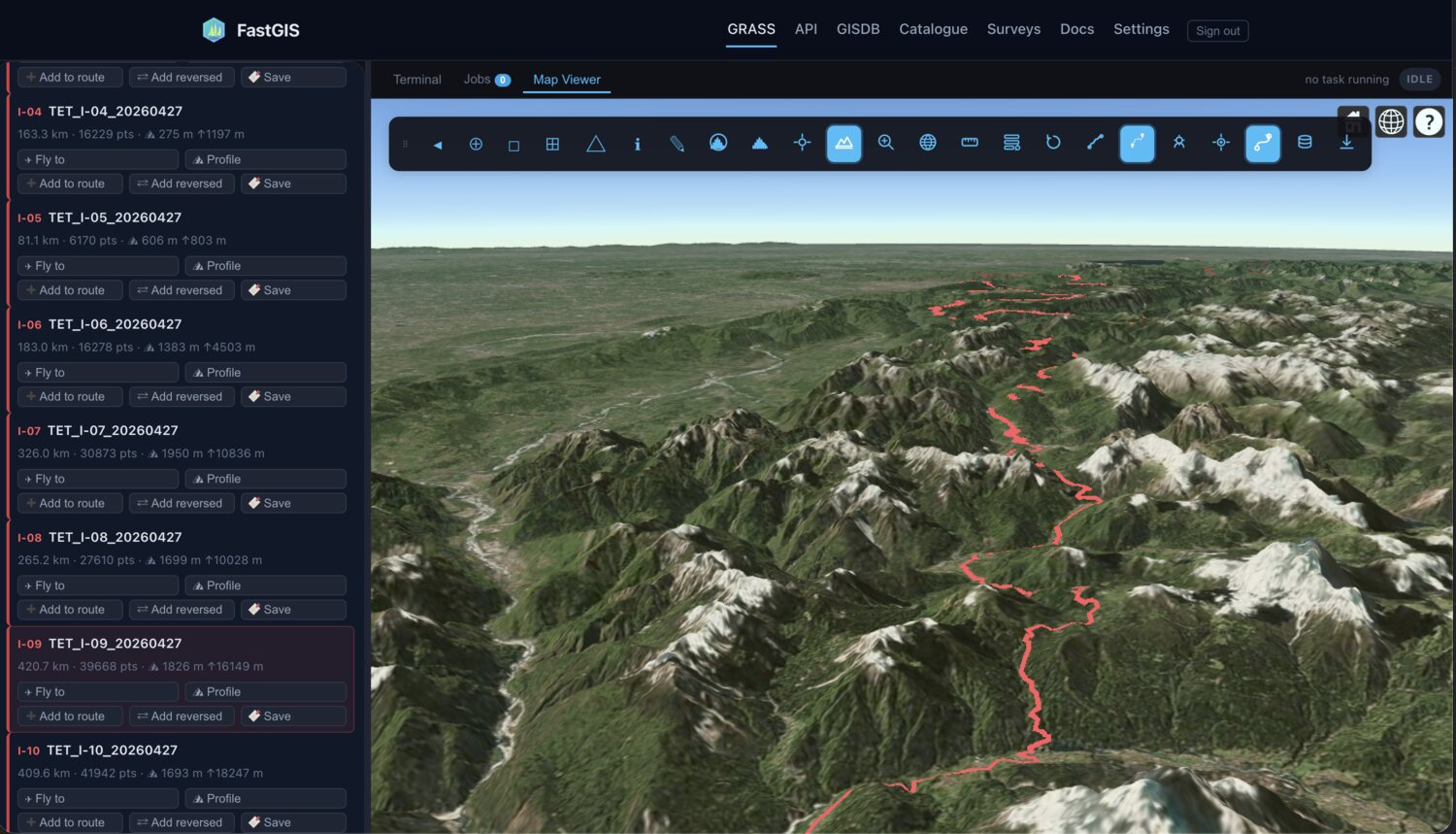Screen dimensions: 1456x834
Task: Open the stacked layers list icon
Action: click(1011, 143)
